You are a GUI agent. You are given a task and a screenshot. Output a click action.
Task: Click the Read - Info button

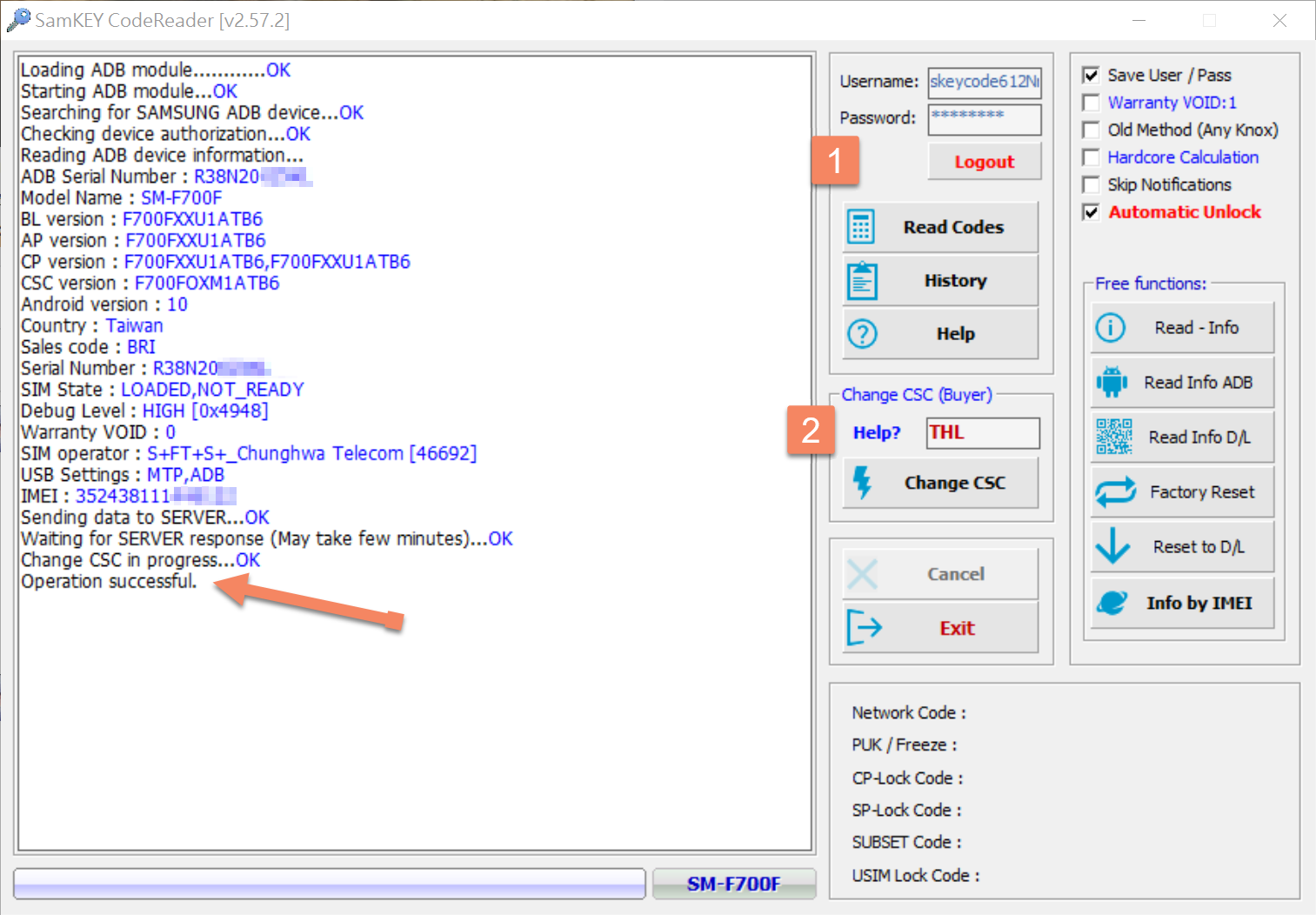point(1182,328)
